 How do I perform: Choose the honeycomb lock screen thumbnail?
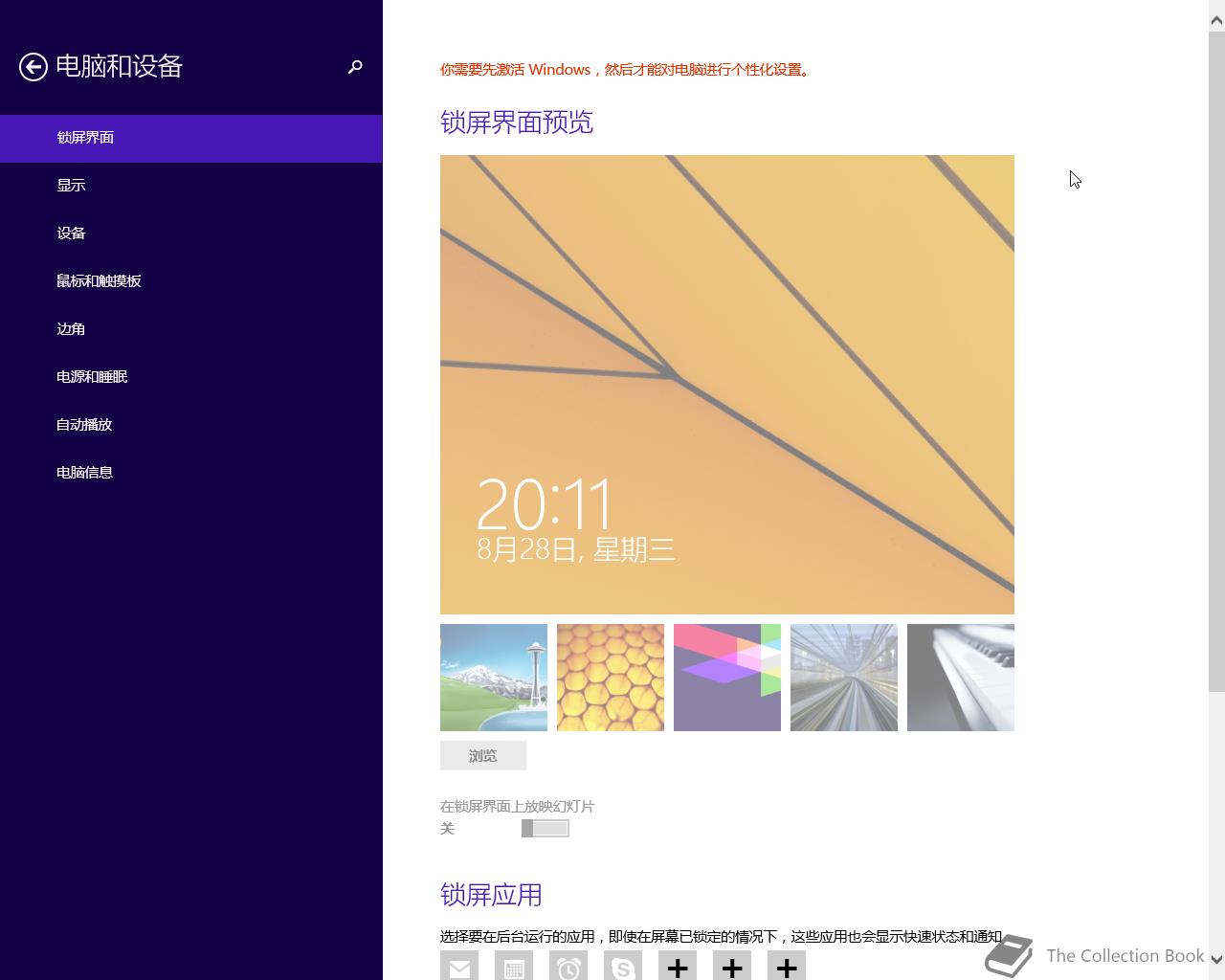611,678
